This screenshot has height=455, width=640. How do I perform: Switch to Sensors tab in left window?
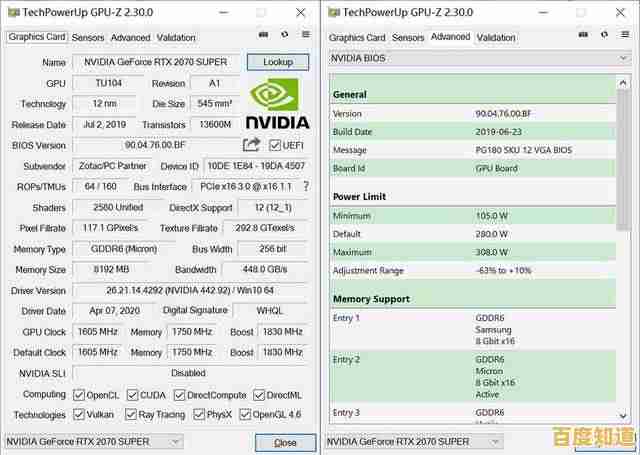coord(88,37)
